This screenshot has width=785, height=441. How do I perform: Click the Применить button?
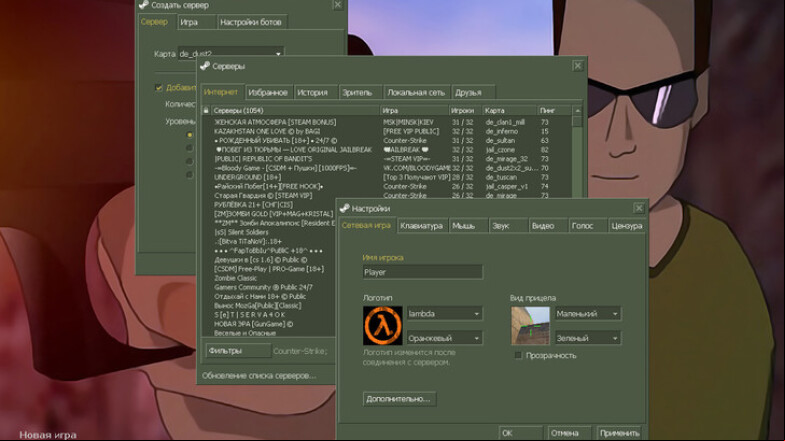point(619,433)
